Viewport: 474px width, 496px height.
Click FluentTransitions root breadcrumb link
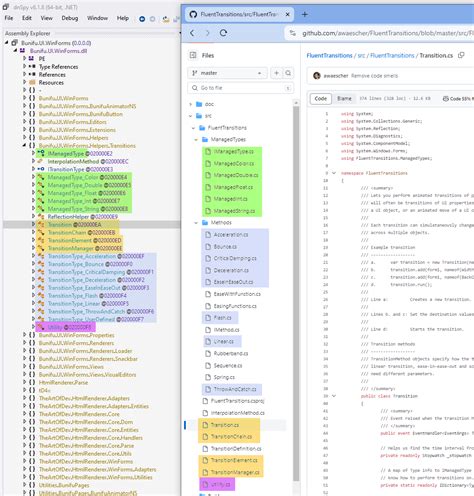tap(329, 55)
